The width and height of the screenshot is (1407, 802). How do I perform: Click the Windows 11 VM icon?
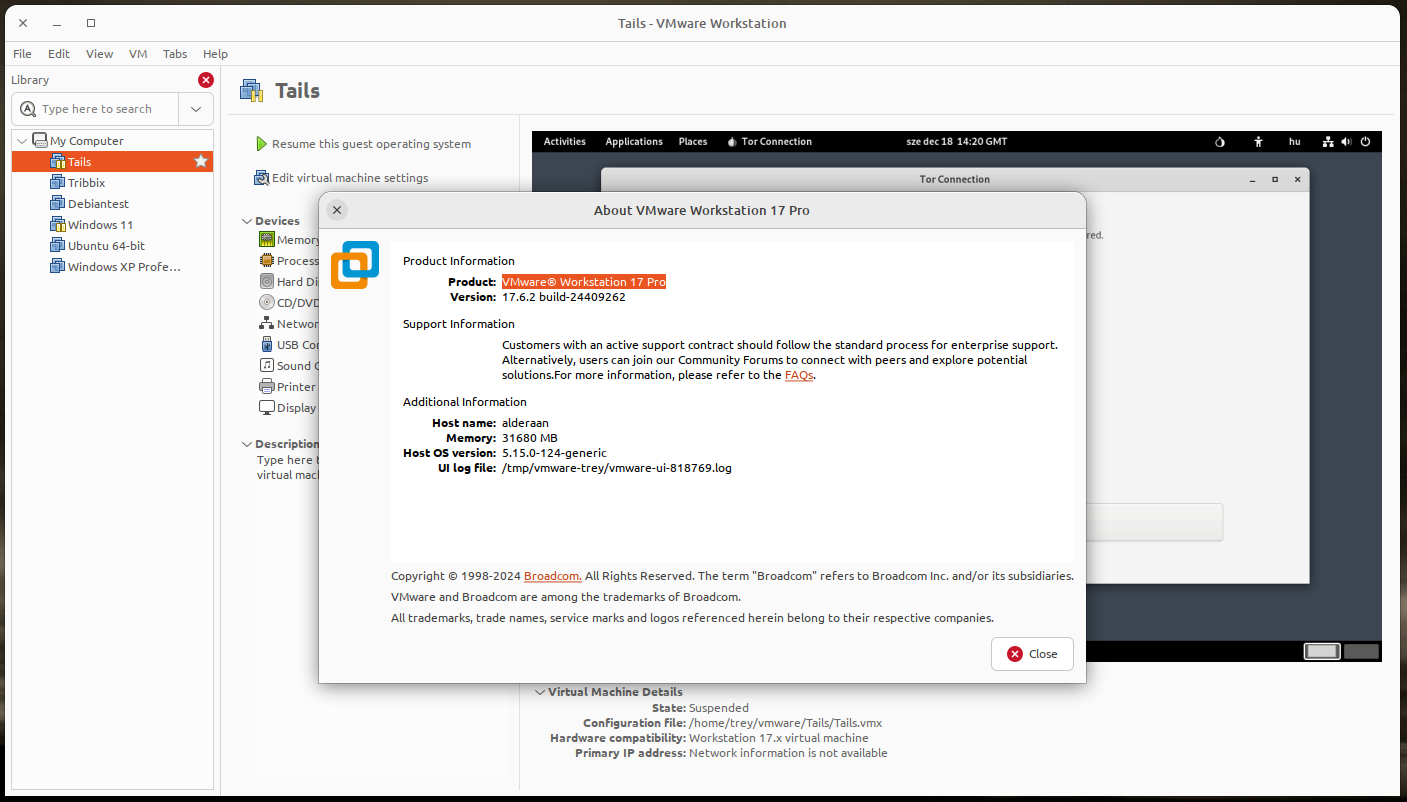[58, 224]
